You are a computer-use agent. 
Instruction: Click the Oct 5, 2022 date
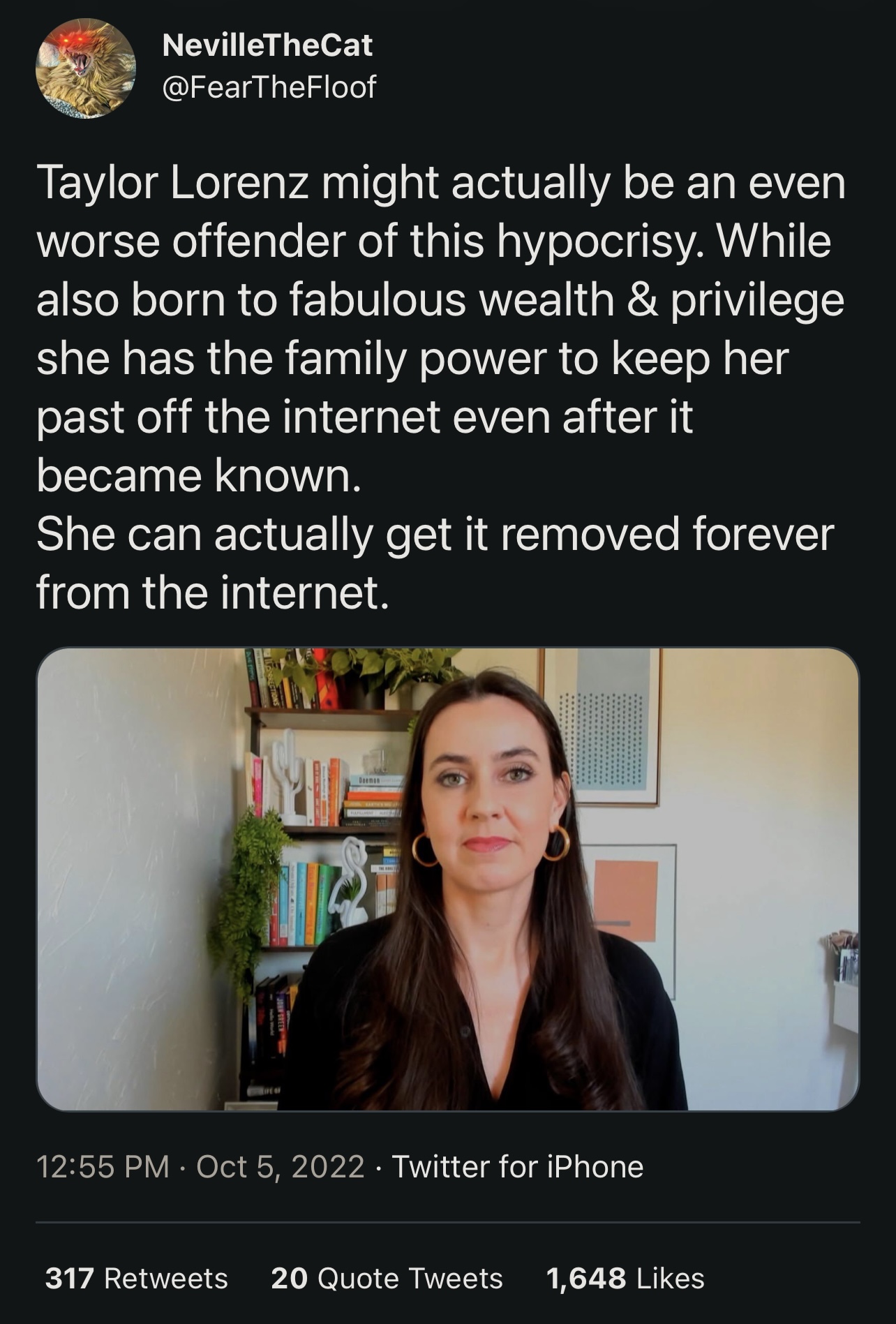click(x=281, y=1166)
